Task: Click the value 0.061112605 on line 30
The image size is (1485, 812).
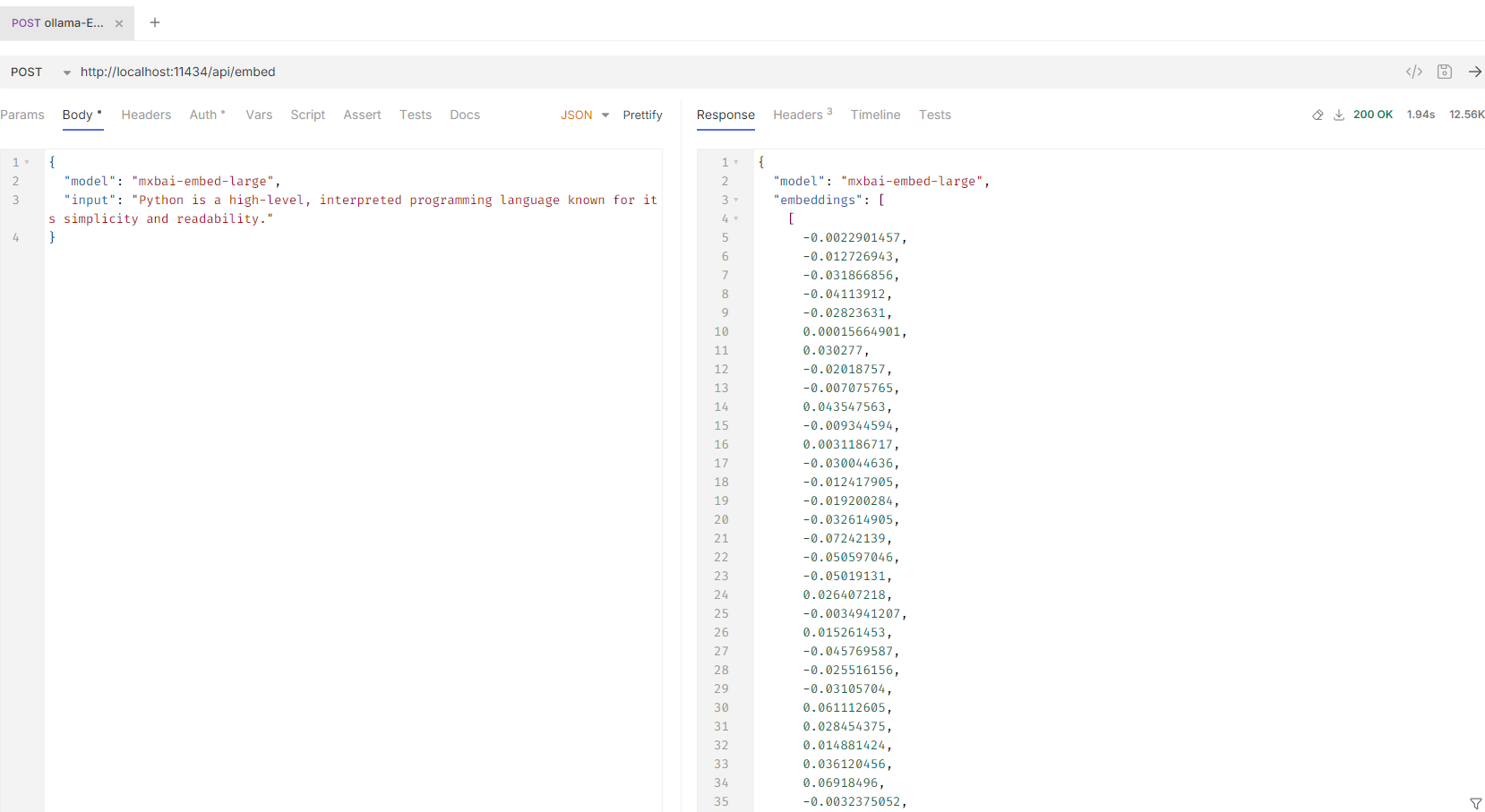Action: [844, 707]
